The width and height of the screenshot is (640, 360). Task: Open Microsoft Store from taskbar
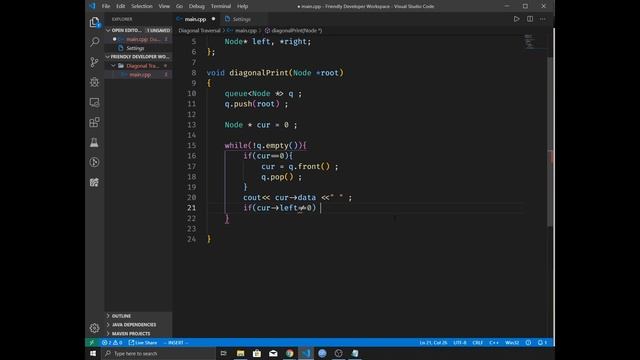coord(257,353)
